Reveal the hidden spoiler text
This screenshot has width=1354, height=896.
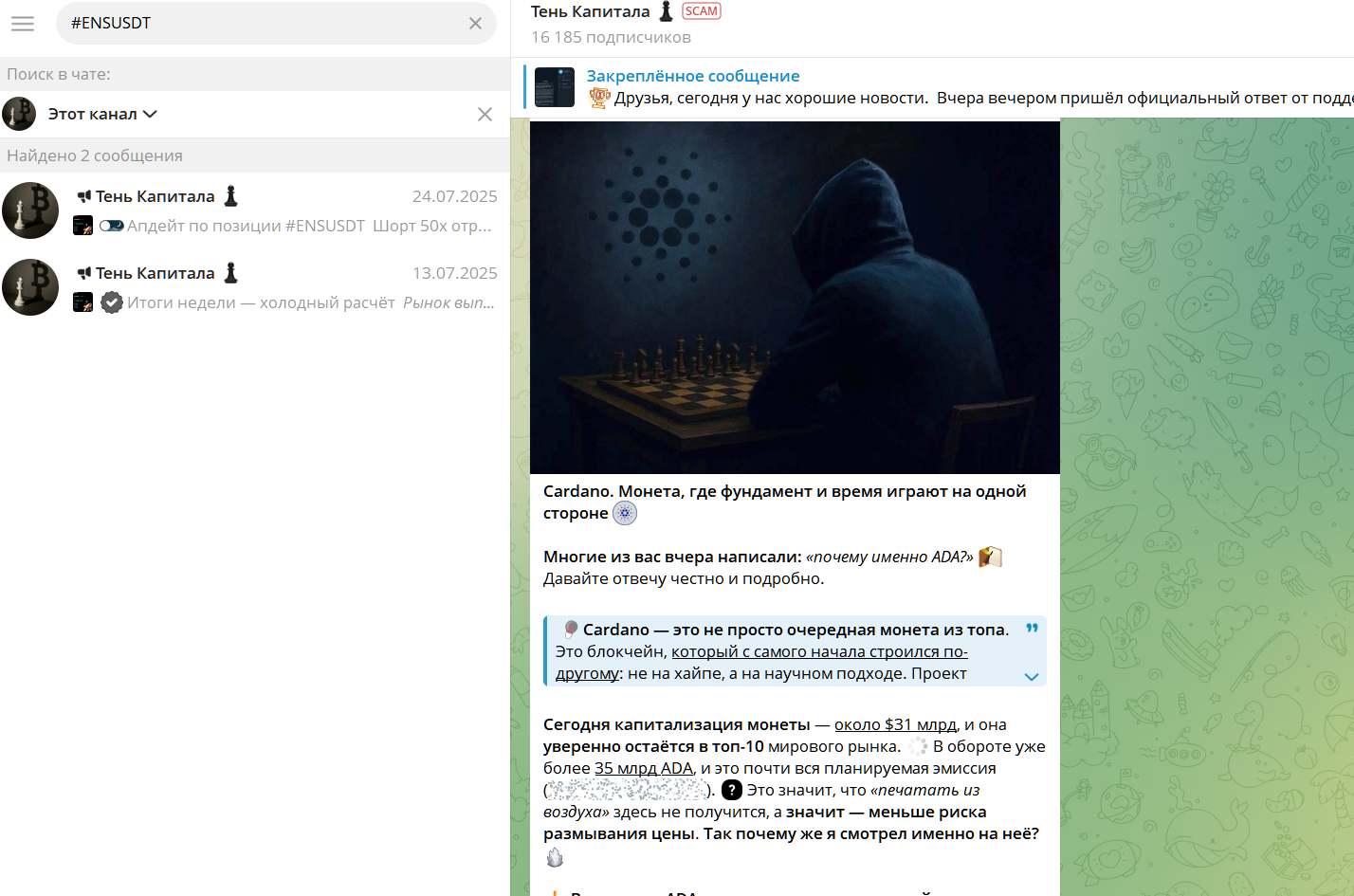[628, 790]
